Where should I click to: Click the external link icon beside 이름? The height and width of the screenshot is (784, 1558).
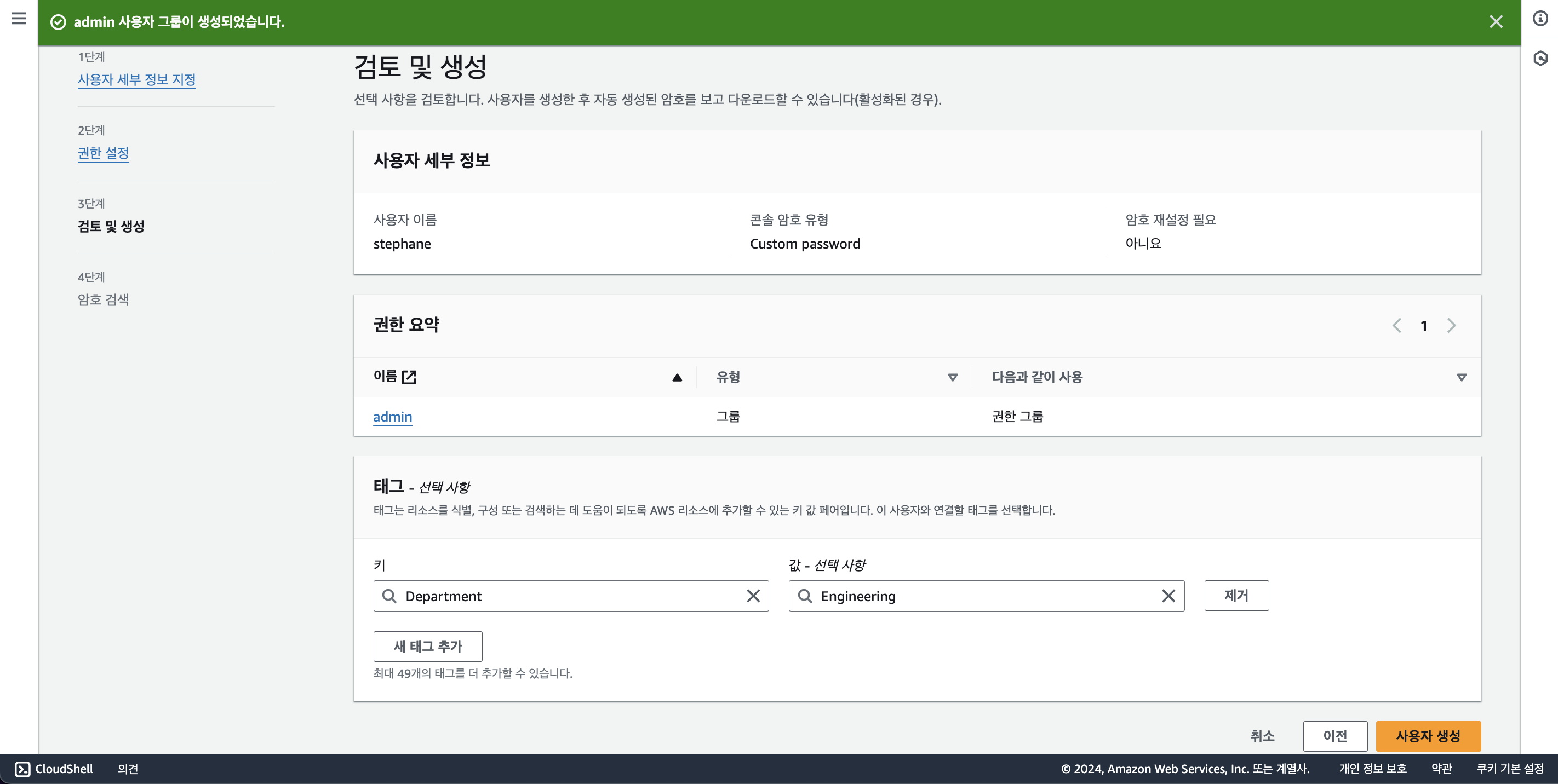409,377
